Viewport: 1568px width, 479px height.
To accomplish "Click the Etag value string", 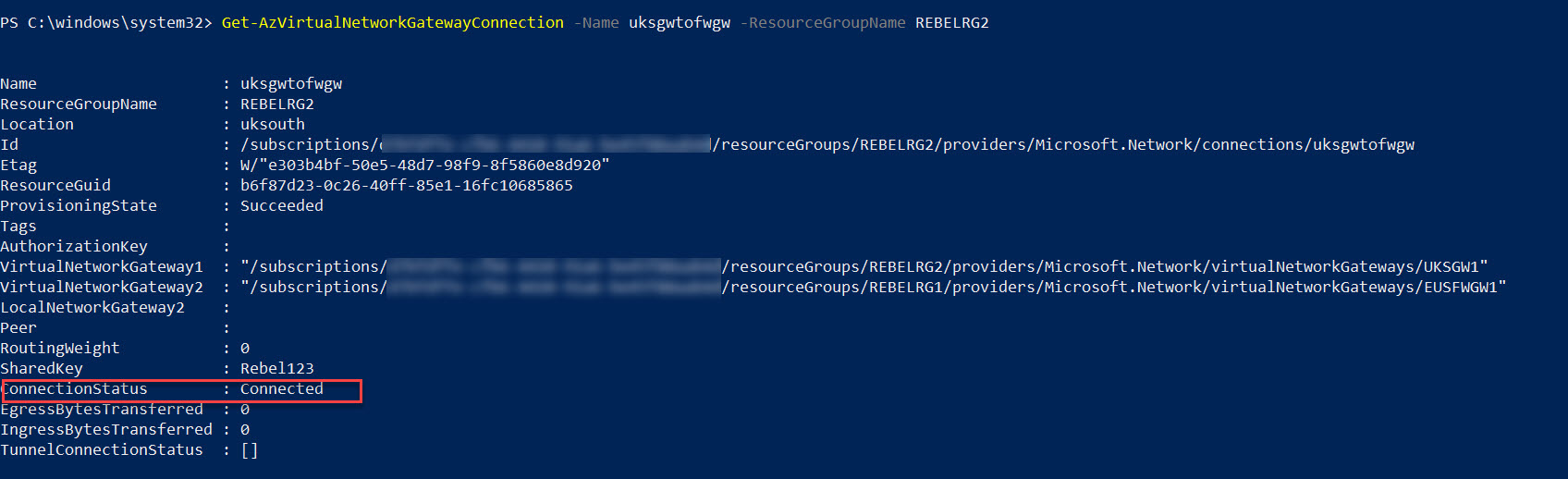I will pos(424,166).
